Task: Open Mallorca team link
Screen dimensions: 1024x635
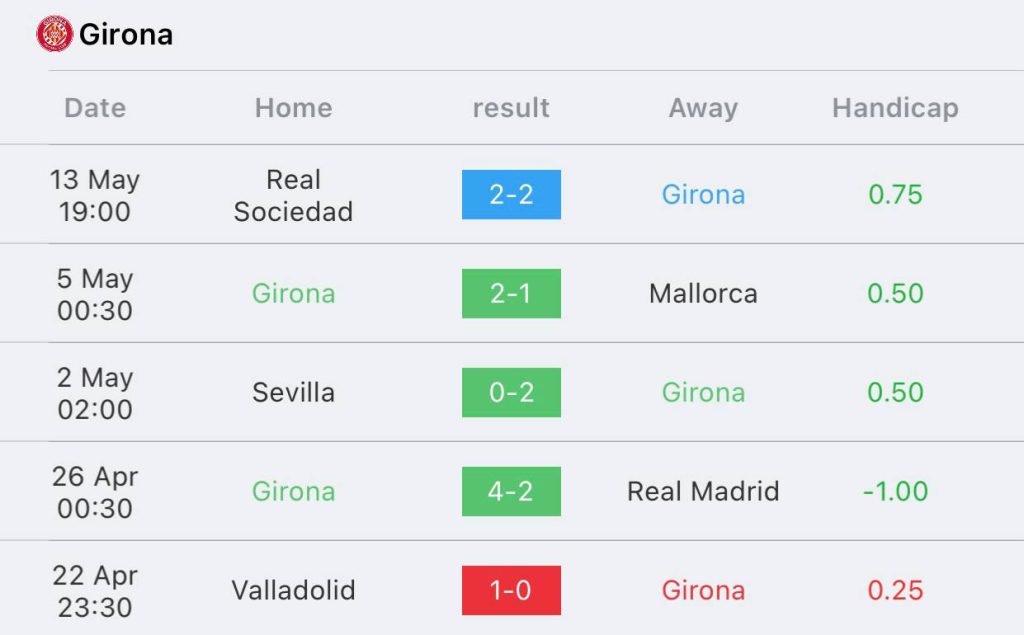Action: (x=703, y=293)
